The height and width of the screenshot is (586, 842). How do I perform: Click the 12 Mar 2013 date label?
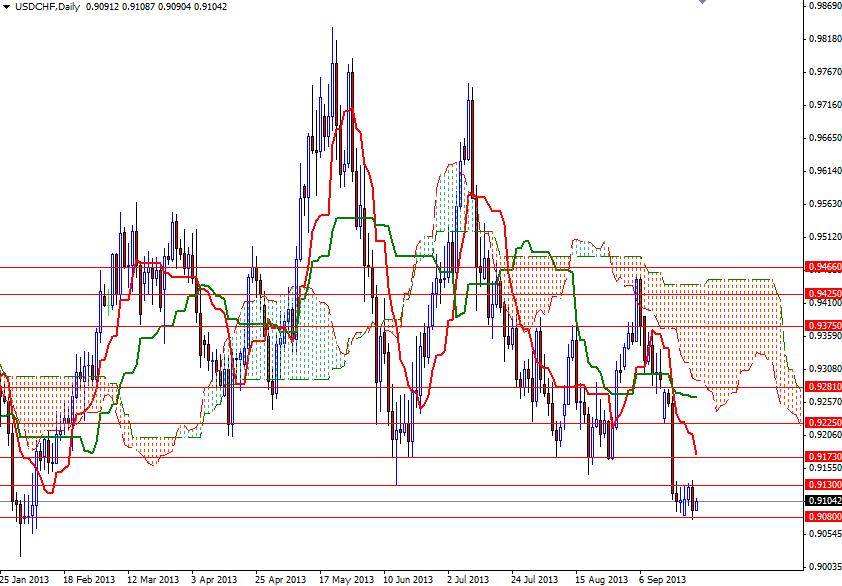coord(152,579)
